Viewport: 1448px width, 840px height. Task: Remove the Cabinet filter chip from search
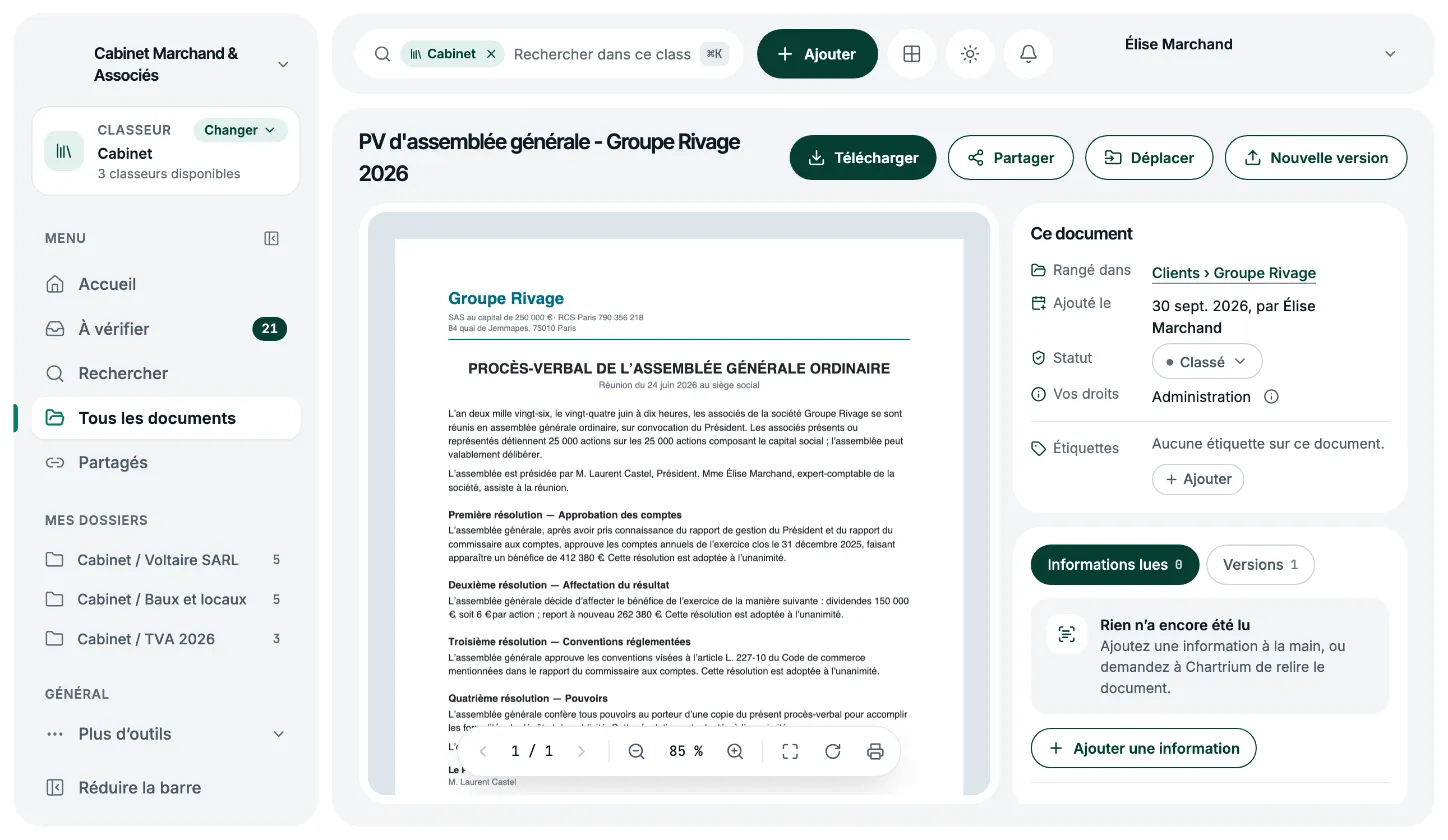[x=491, y=54]
